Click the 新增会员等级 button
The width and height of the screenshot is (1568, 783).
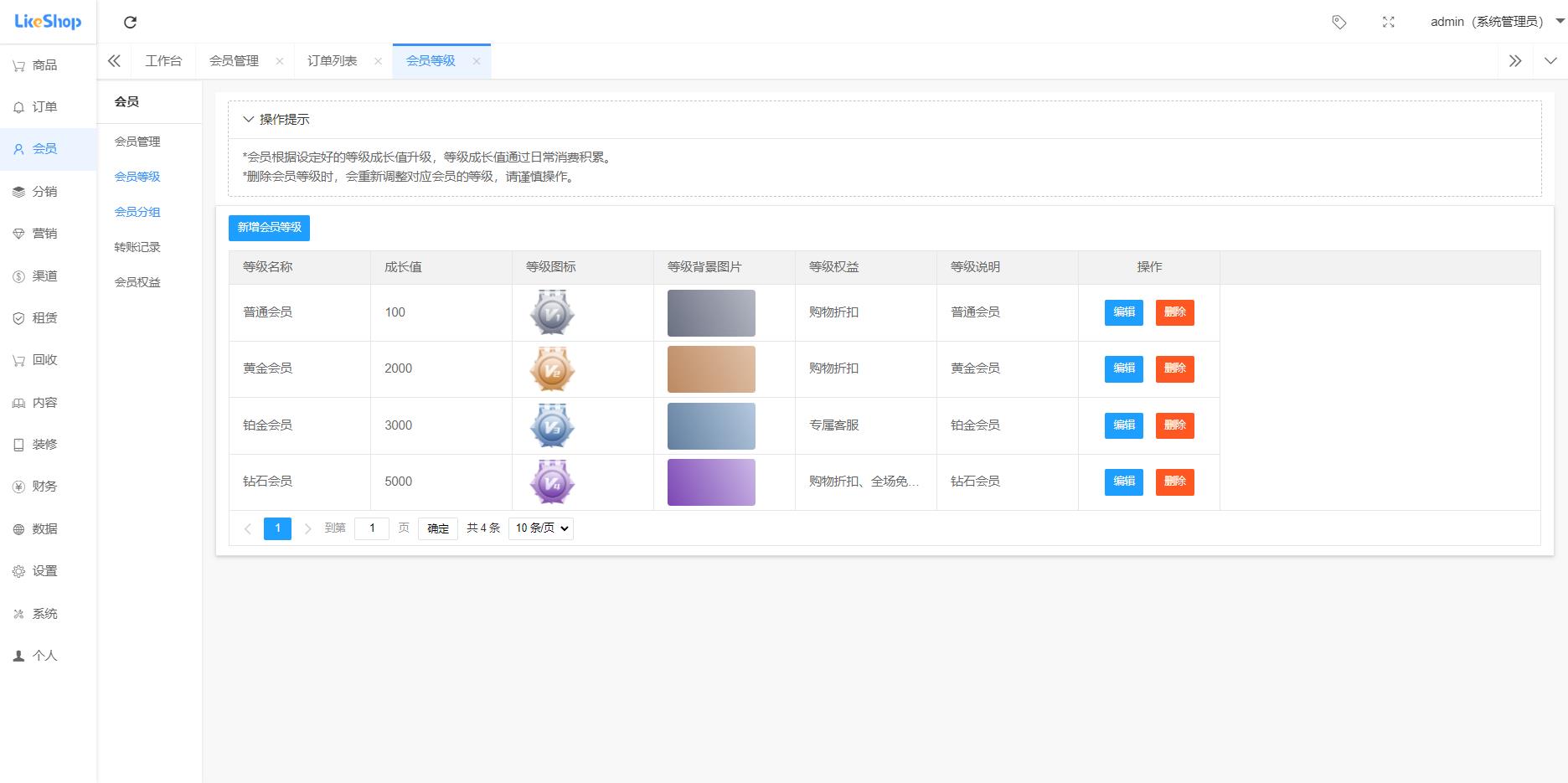[x=269, y=228]
